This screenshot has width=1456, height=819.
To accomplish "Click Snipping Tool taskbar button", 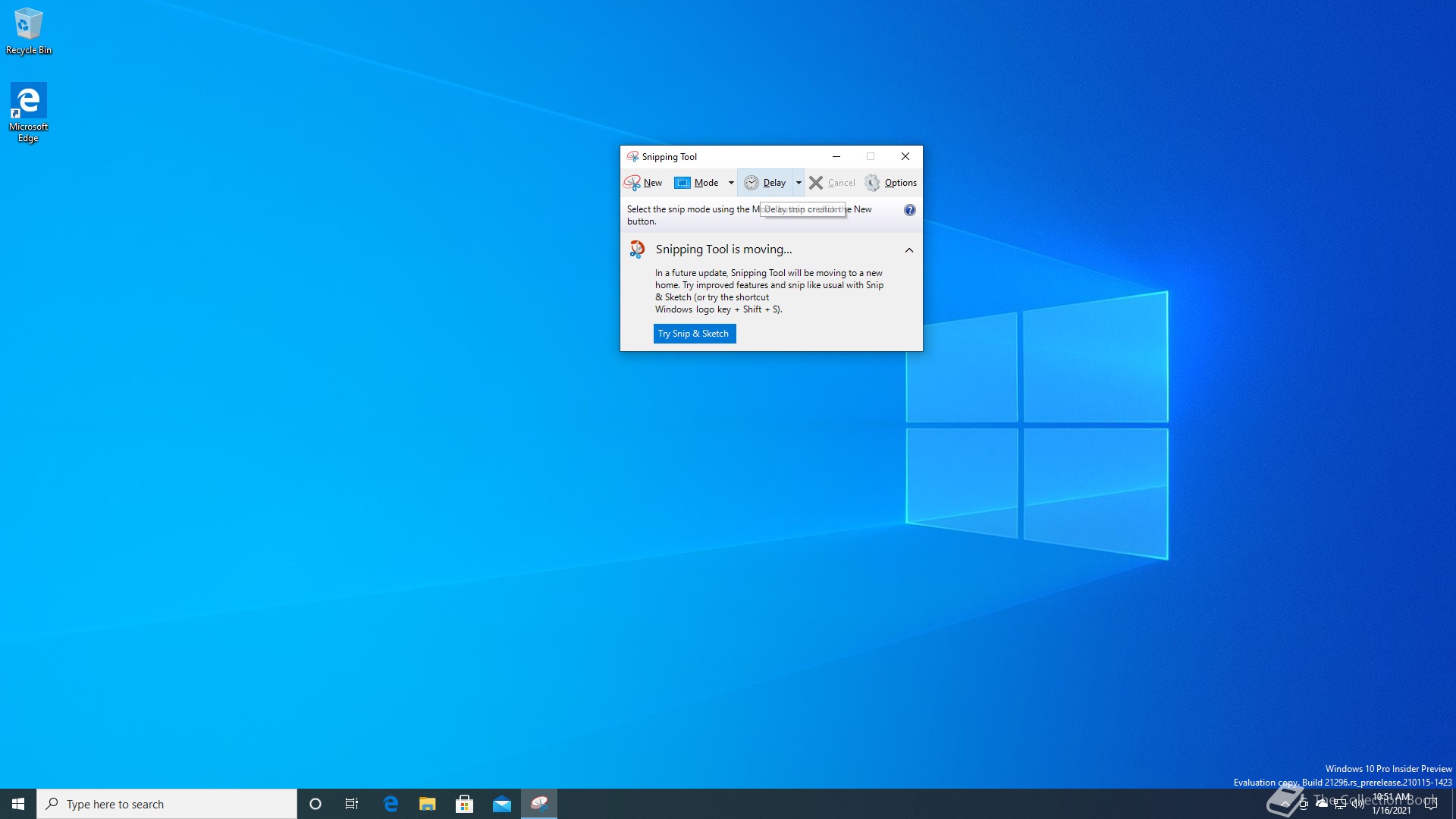I will [x=539, y=804].
